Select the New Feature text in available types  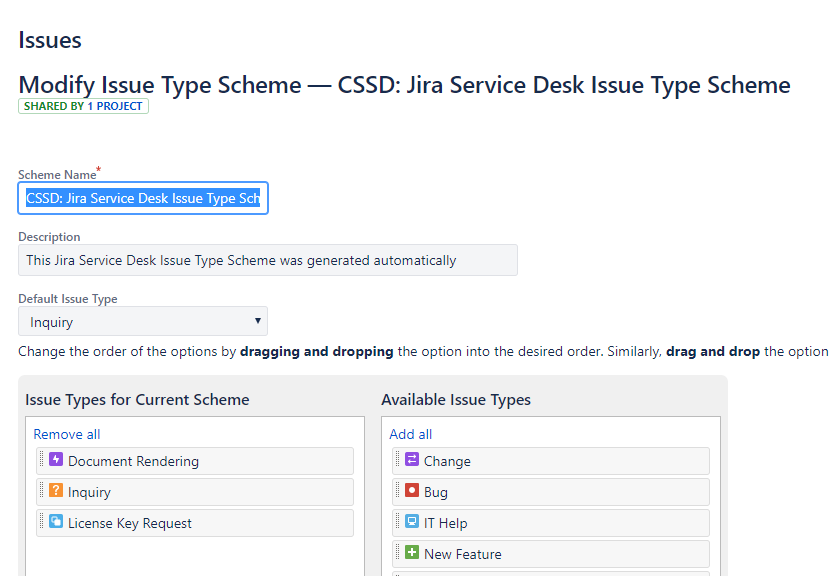(463, 554)
